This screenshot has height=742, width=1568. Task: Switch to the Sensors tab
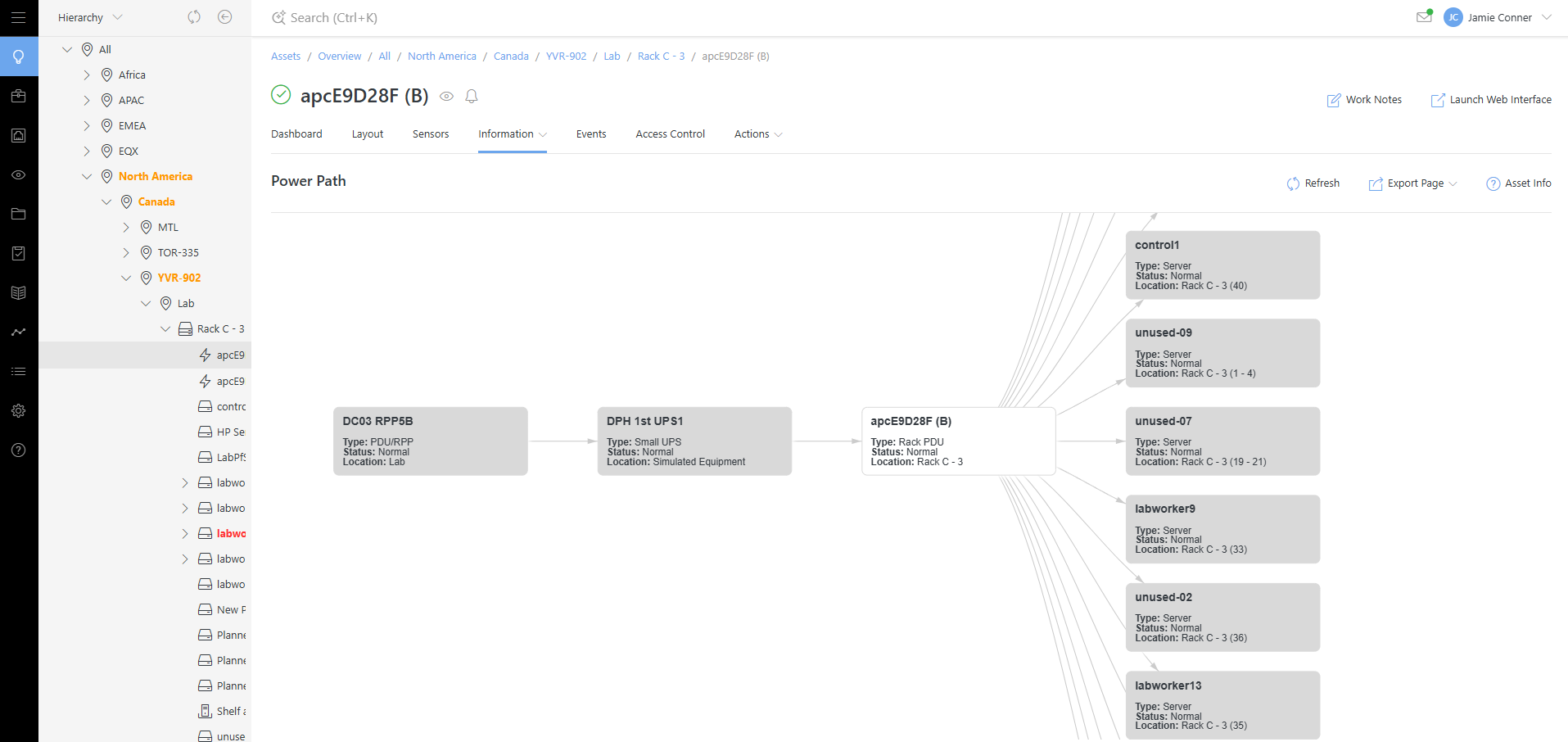tap(430, 134)
